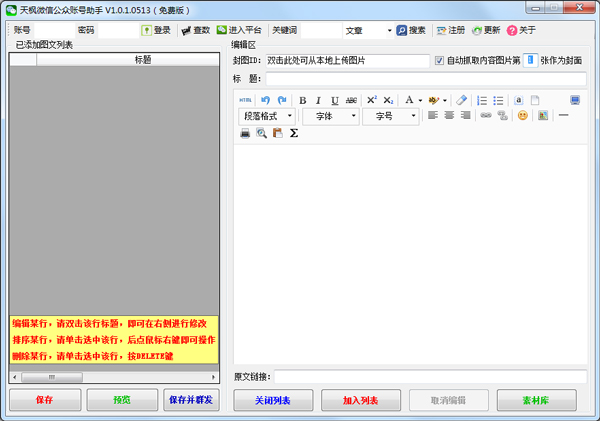Open the font color picker

coord(410,100)
